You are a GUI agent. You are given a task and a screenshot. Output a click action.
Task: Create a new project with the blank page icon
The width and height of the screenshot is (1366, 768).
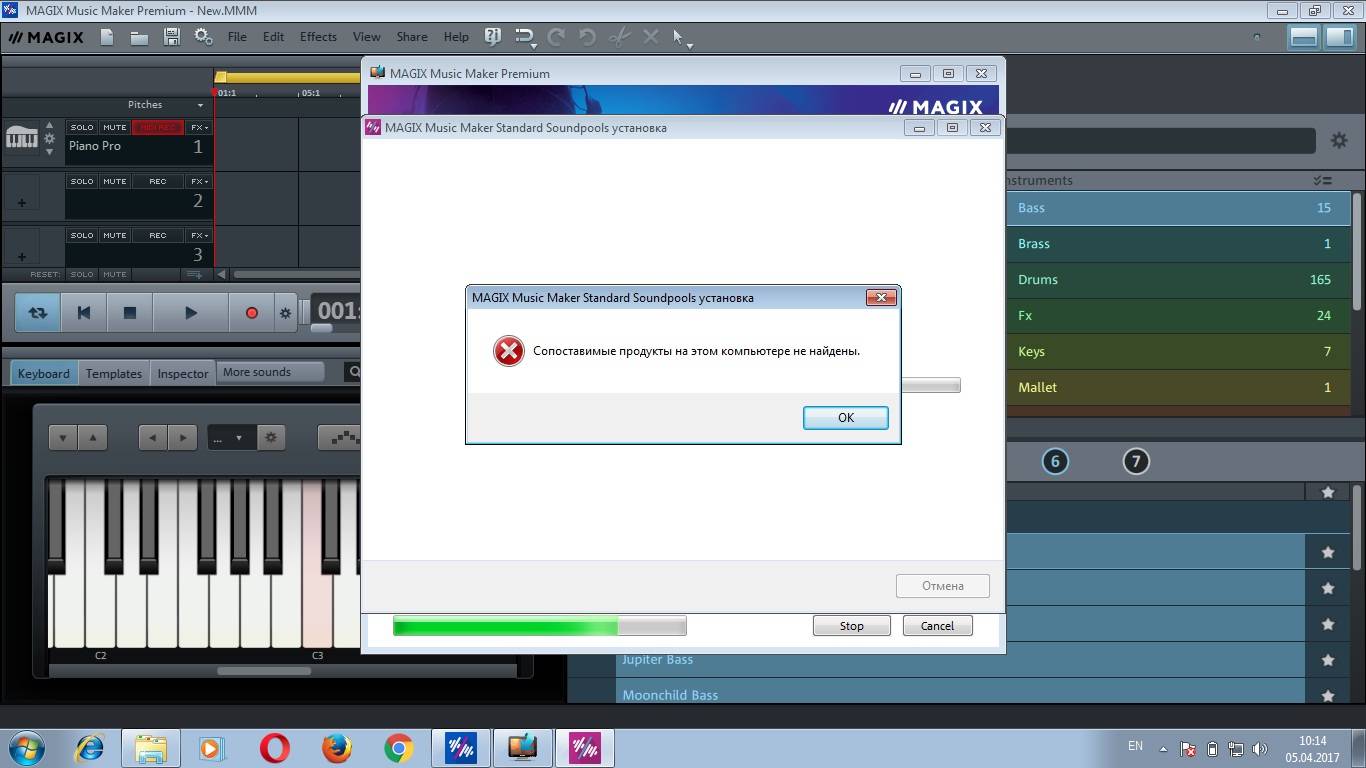click(x=107, y=37)
